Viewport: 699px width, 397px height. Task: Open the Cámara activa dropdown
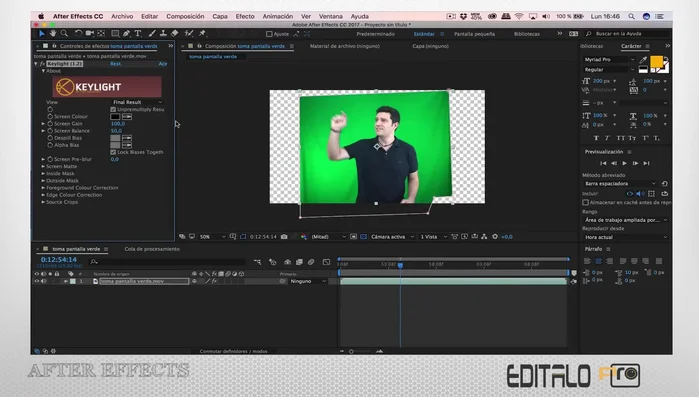click(x=392, y=237)
